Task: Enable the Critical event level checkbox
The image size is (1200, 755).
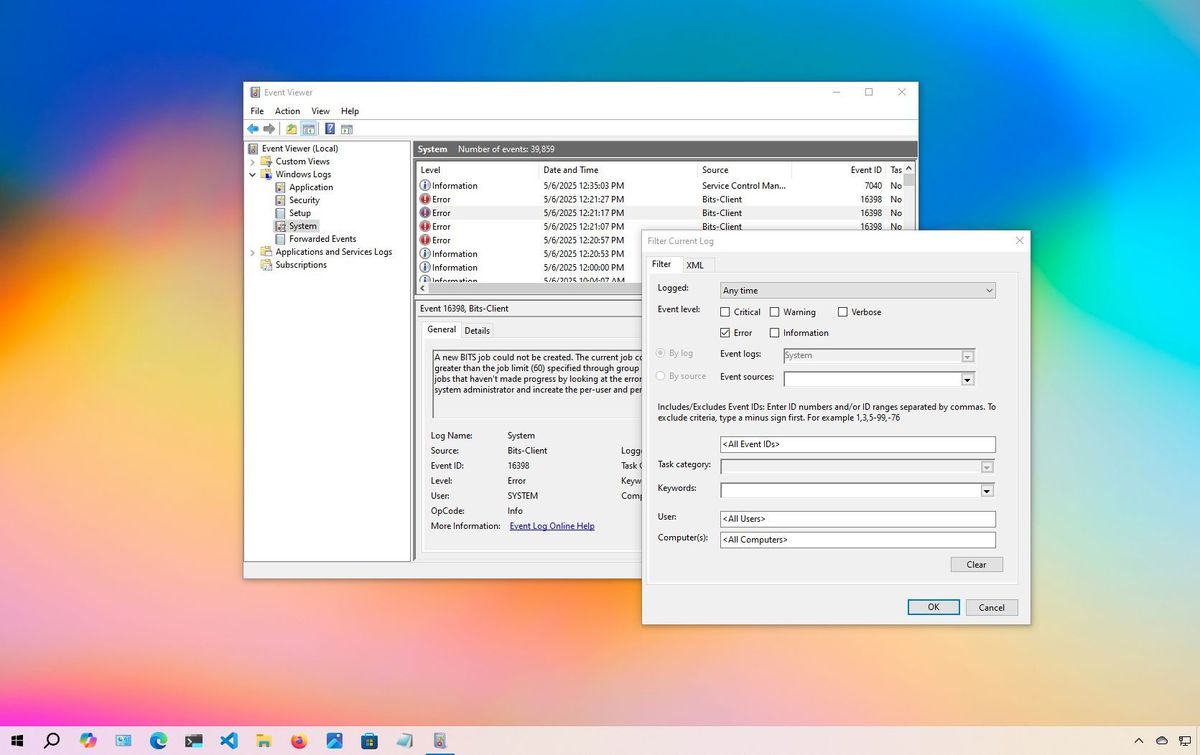Action: [725, 312]
